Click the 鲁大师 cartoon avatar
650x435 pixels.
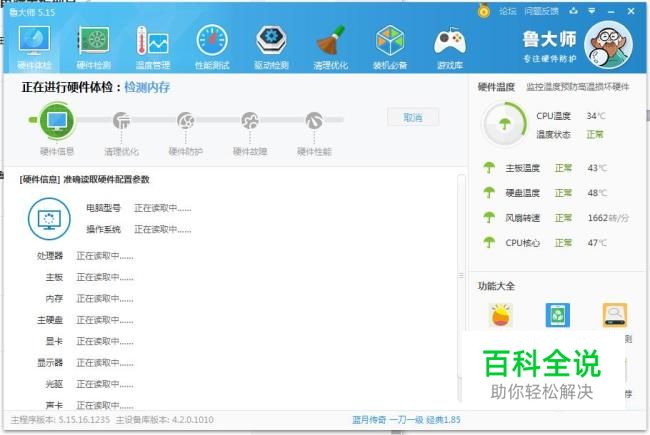point(608,45)
